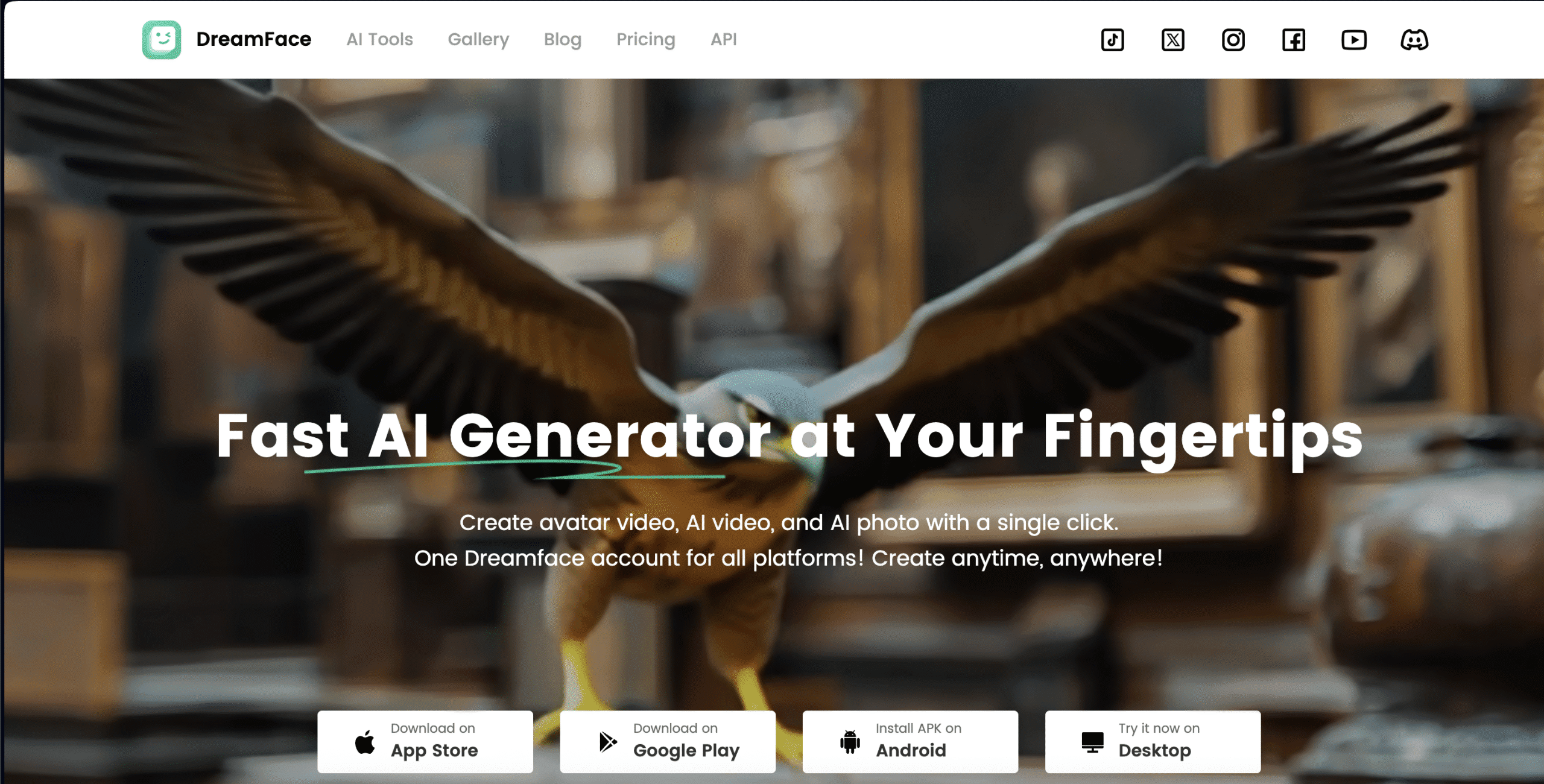Image resolution: width=1544 pixels, height=784 pixels.
Task: Click the Android robot icon
Action: [x=850, y=742]
